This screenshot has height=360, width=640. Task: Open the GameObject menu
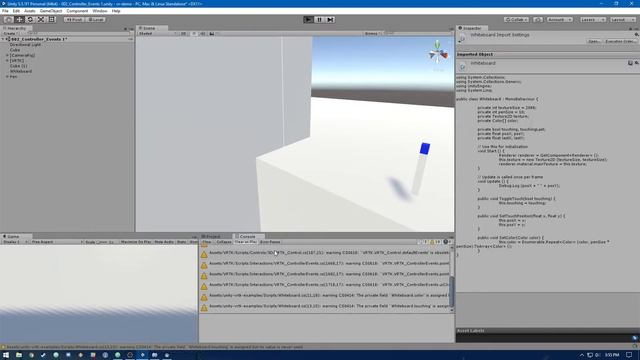tap(51, 11)
